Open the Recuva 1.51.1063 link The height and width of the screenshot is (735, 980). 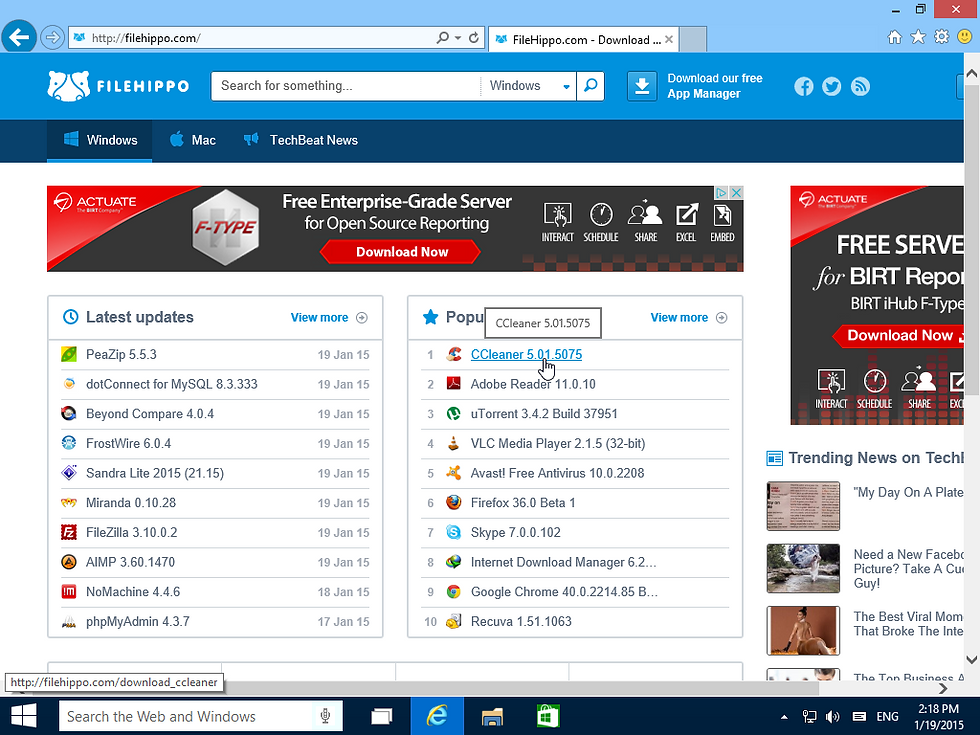(x=521, y=621)
